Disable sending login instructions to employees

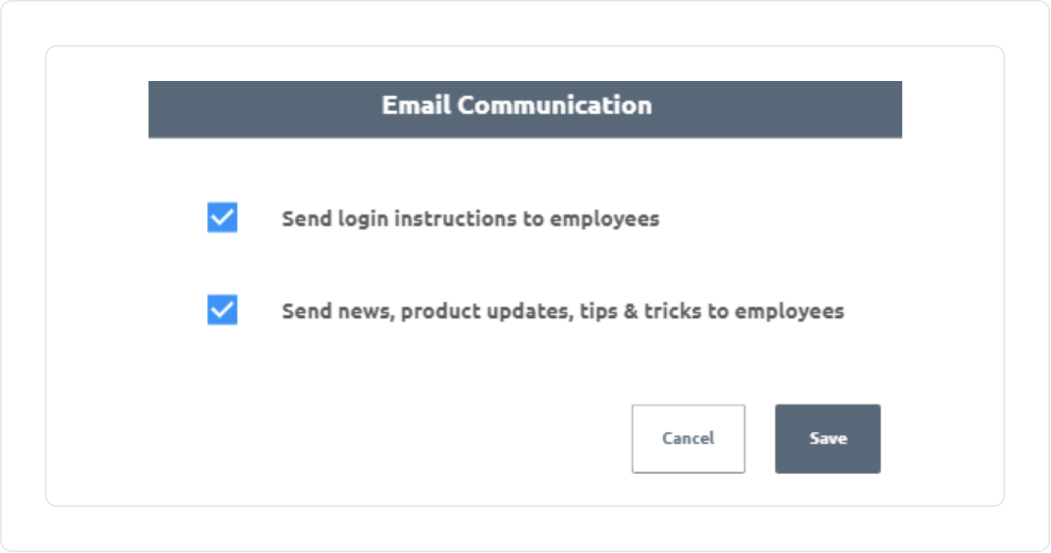point(222,218)
